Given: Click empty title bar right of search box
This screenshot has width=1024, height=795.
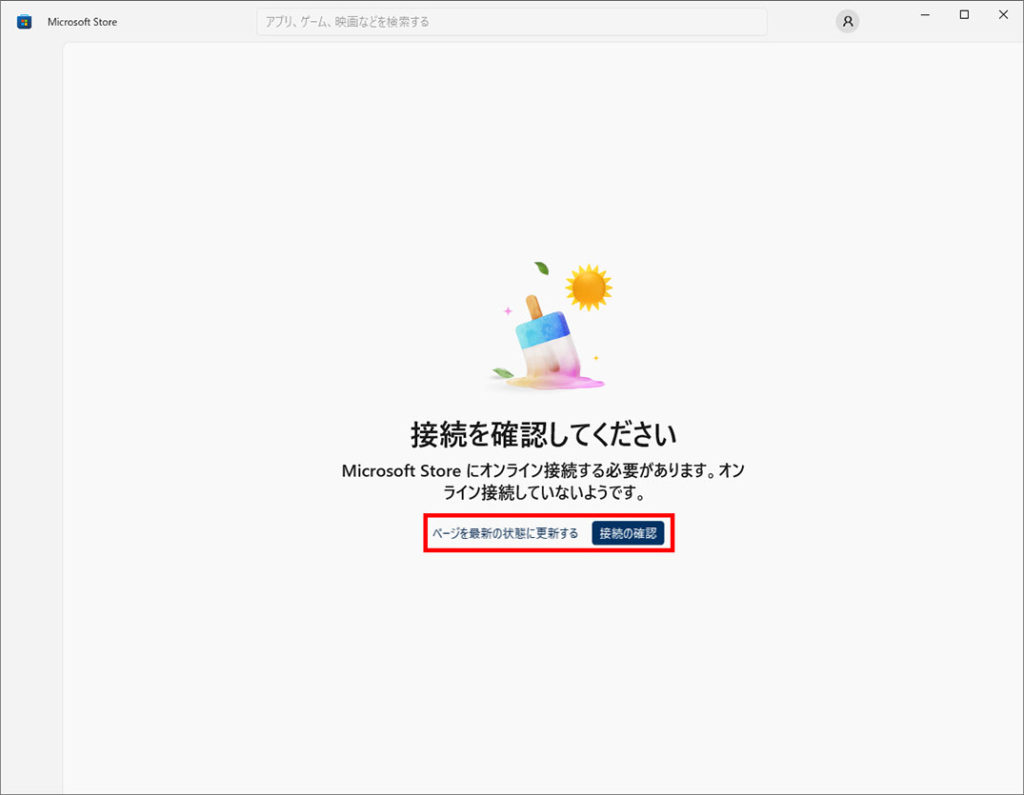Looking at the screenshot, I should [x=800, y=21].
